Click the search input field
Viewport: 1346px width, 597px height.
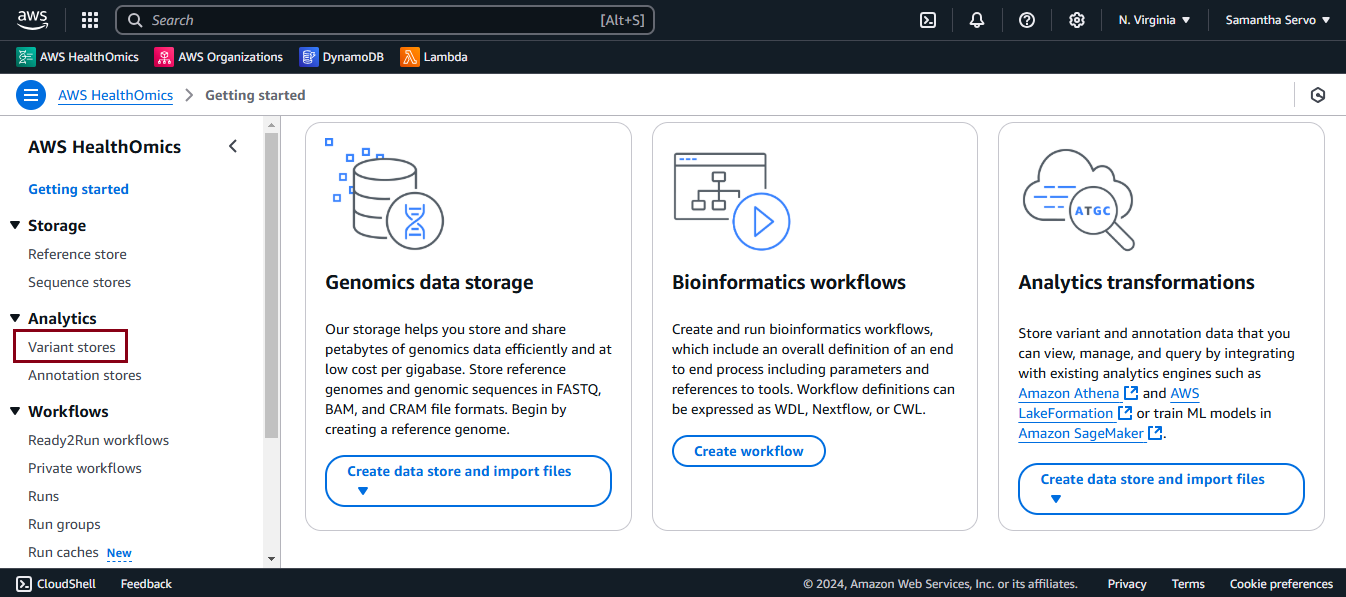385,20
